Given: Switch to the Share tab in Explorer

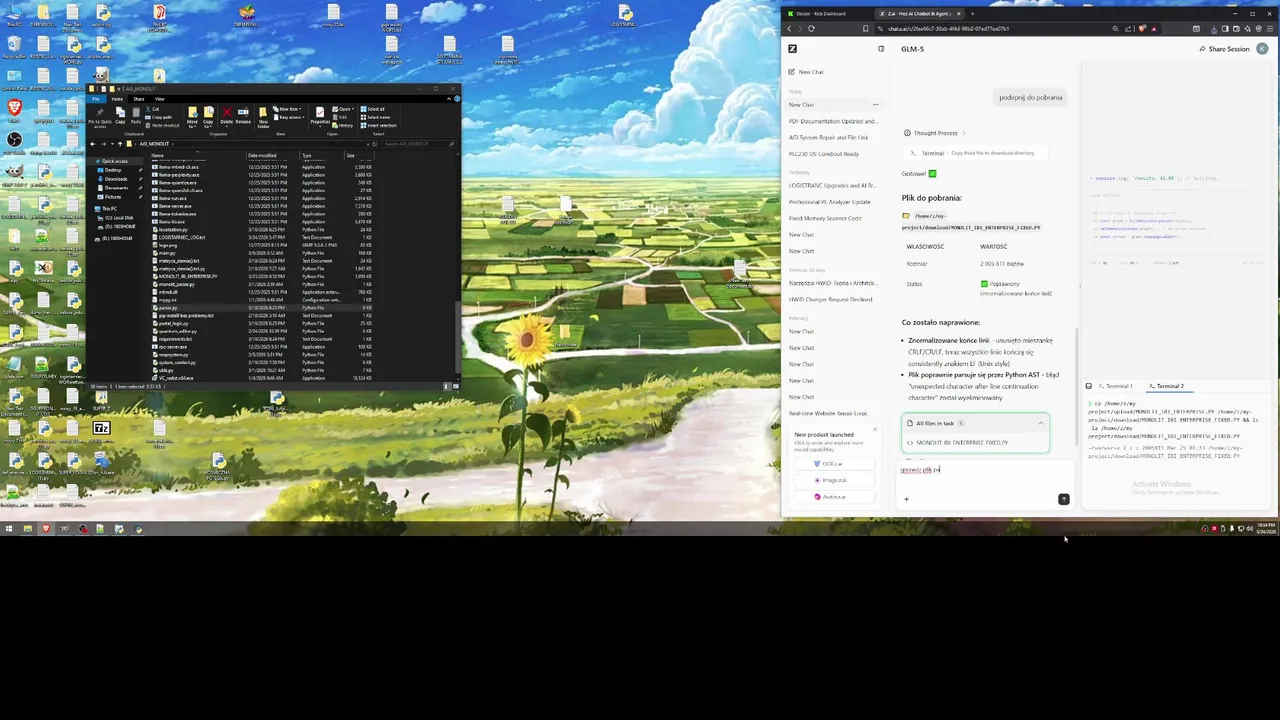Looking at the screenshot, I should click(x=139, y=99).
